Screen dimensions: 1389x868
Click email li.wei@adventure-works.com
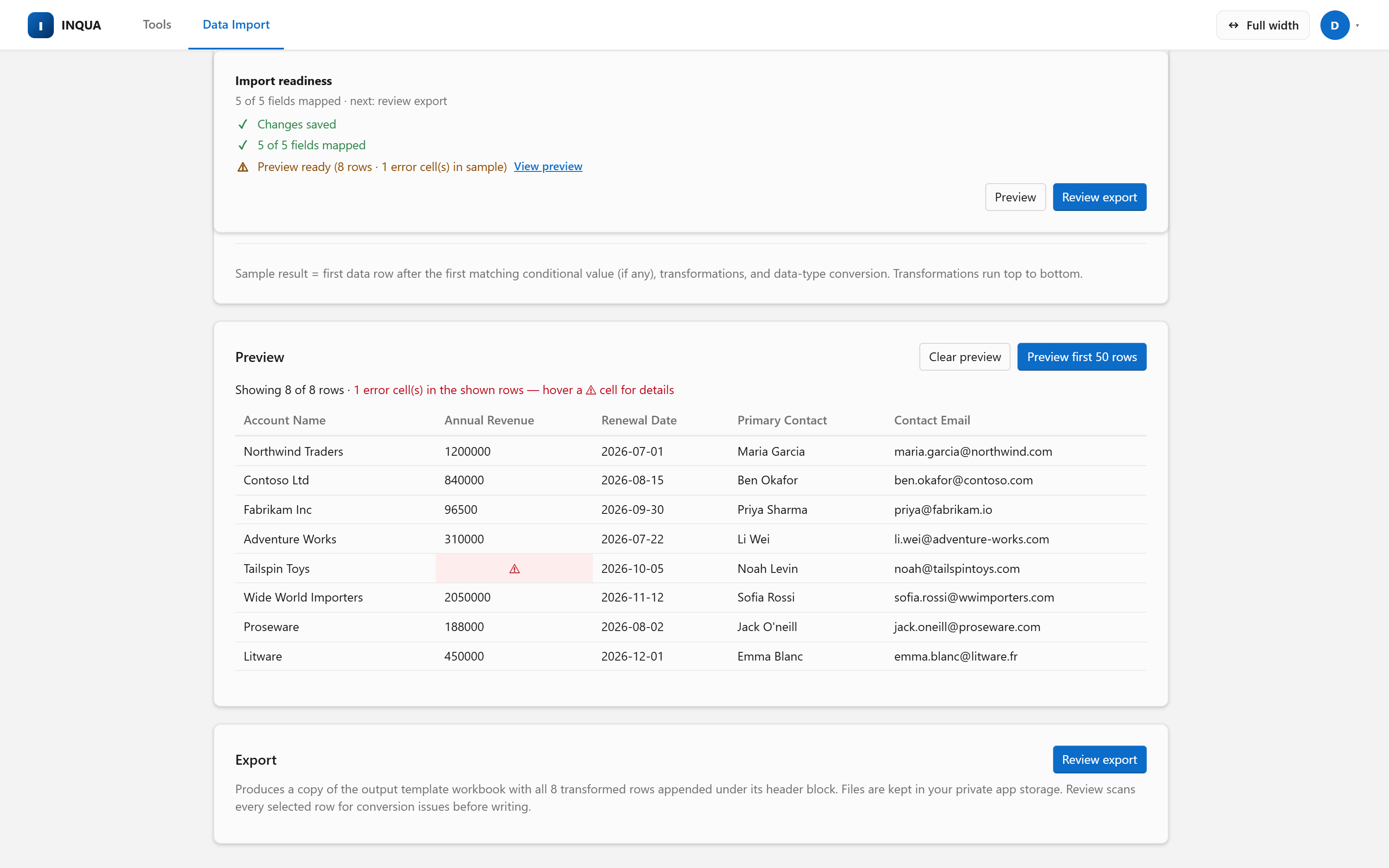971,539
